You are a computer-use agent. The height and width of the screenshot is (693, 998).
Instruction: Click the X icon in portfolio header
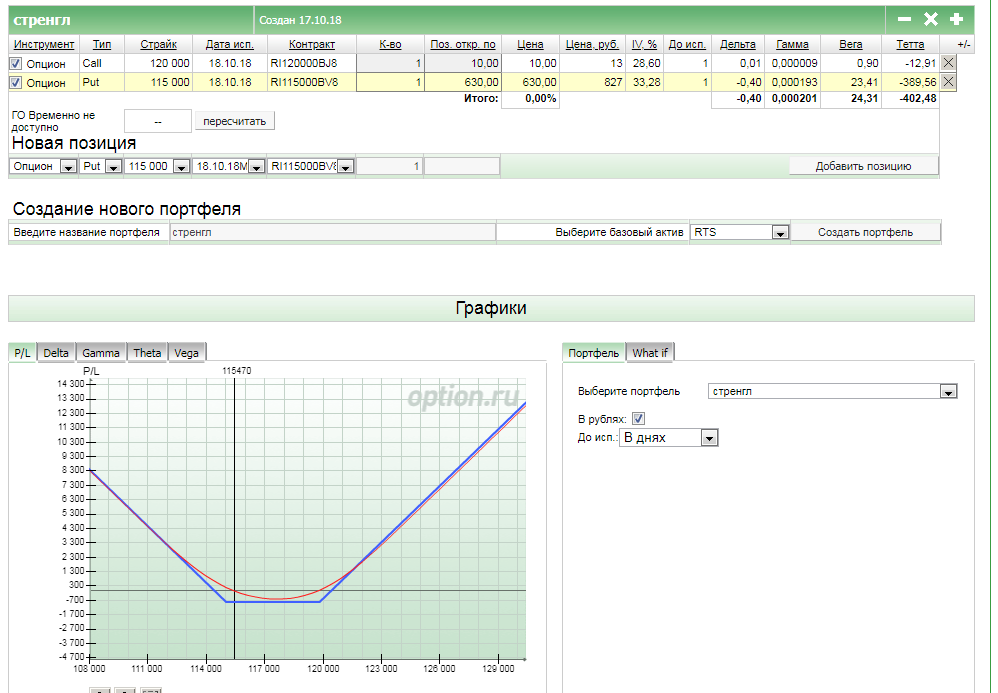[x=930, y=19]
